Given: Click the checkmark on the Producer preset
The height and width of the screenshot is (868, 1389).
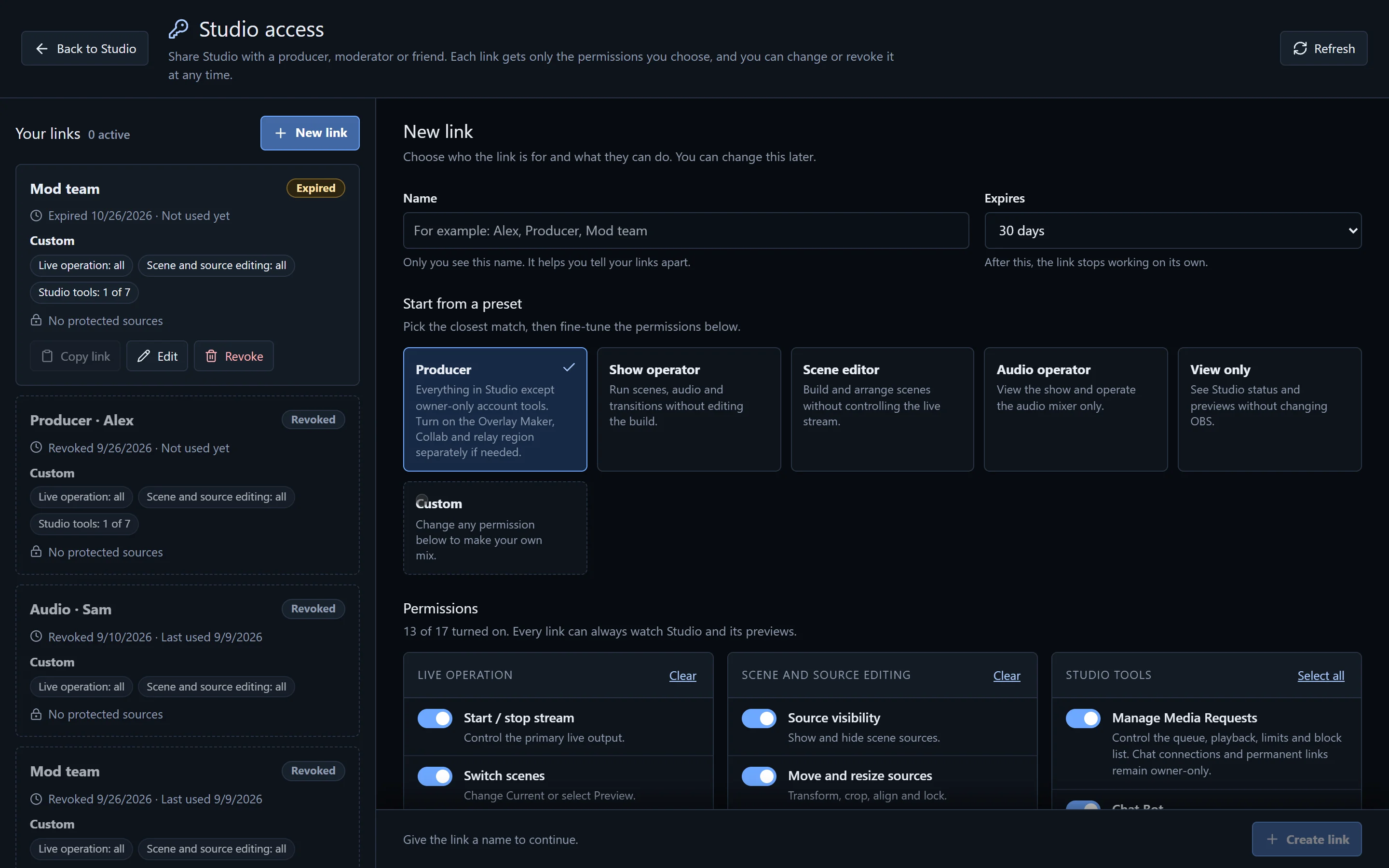Looking at the screenshot, I should (569, 367).
